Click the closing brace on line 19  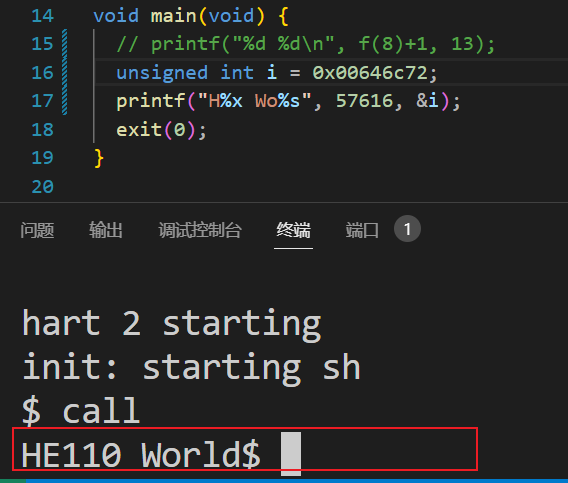[99, 158]
